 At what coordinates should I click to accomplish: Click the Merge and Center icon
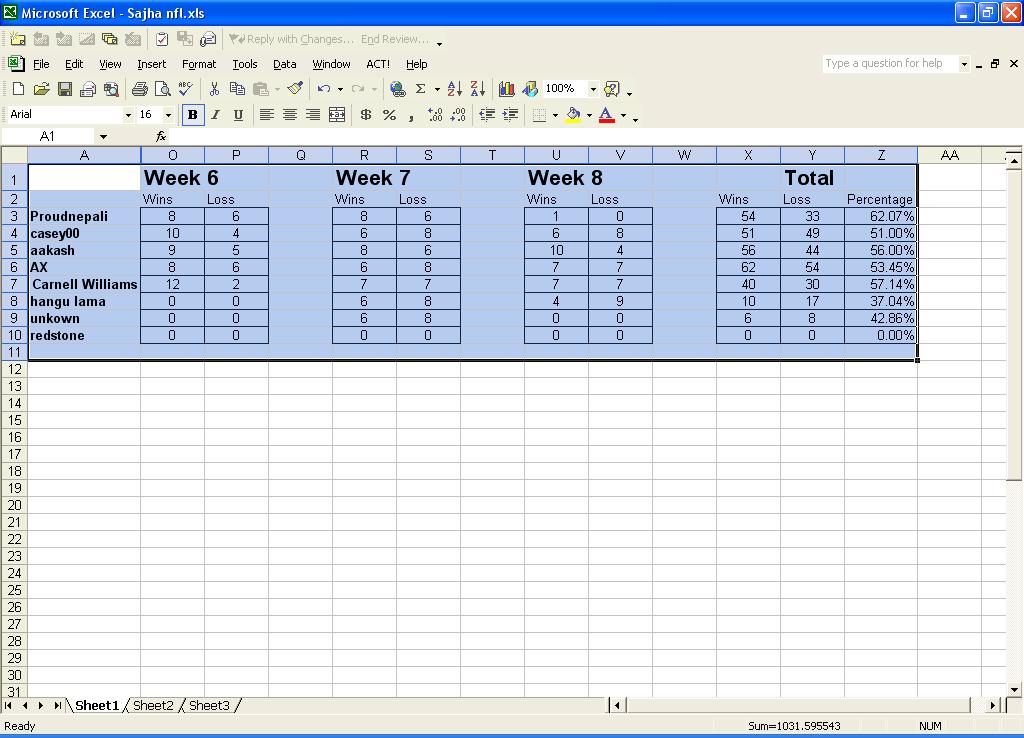[337, 115]
